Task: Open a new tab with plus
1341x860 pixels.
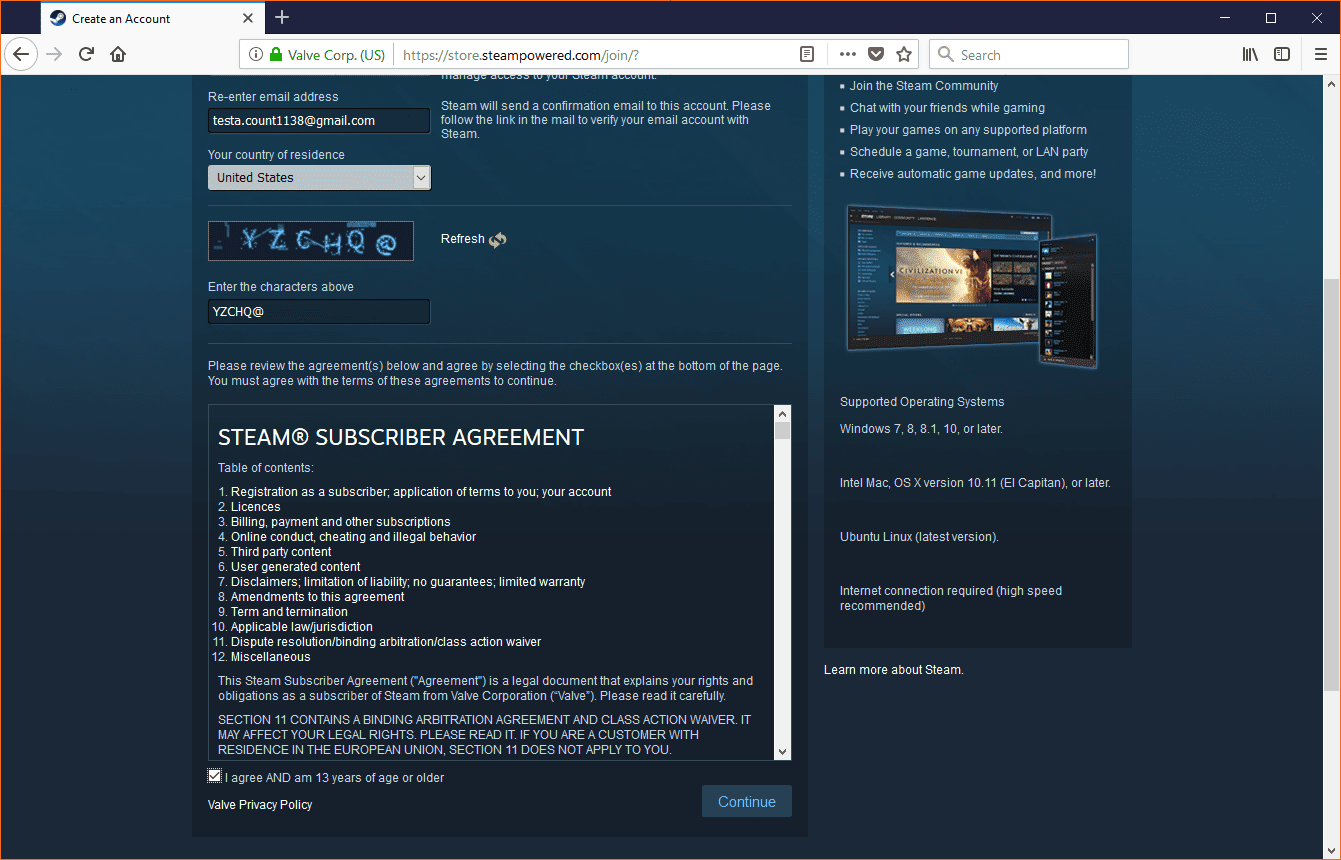Action: coord(282,18)
